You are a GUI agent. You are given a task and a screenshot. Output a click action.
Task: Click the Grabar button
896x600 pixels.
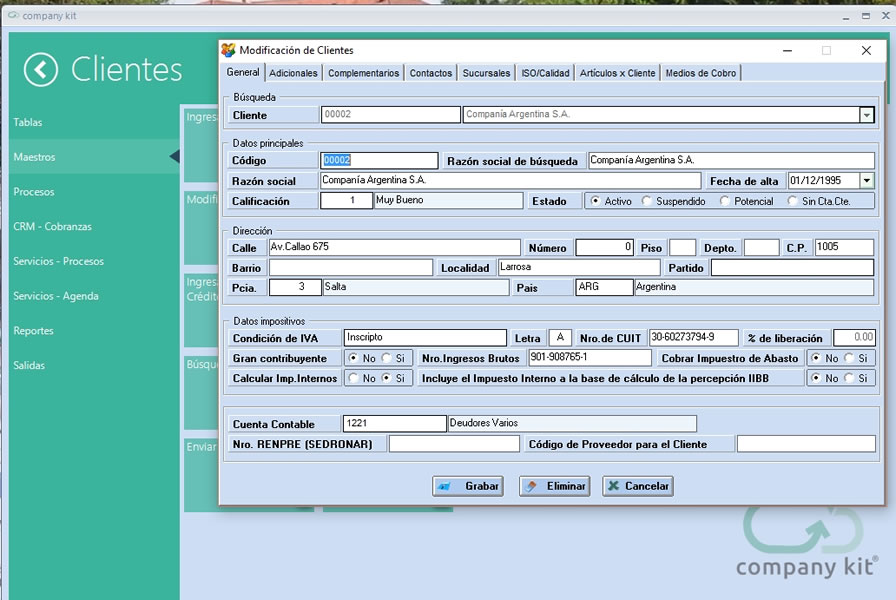pyautogui.click(x=468, y=486)
